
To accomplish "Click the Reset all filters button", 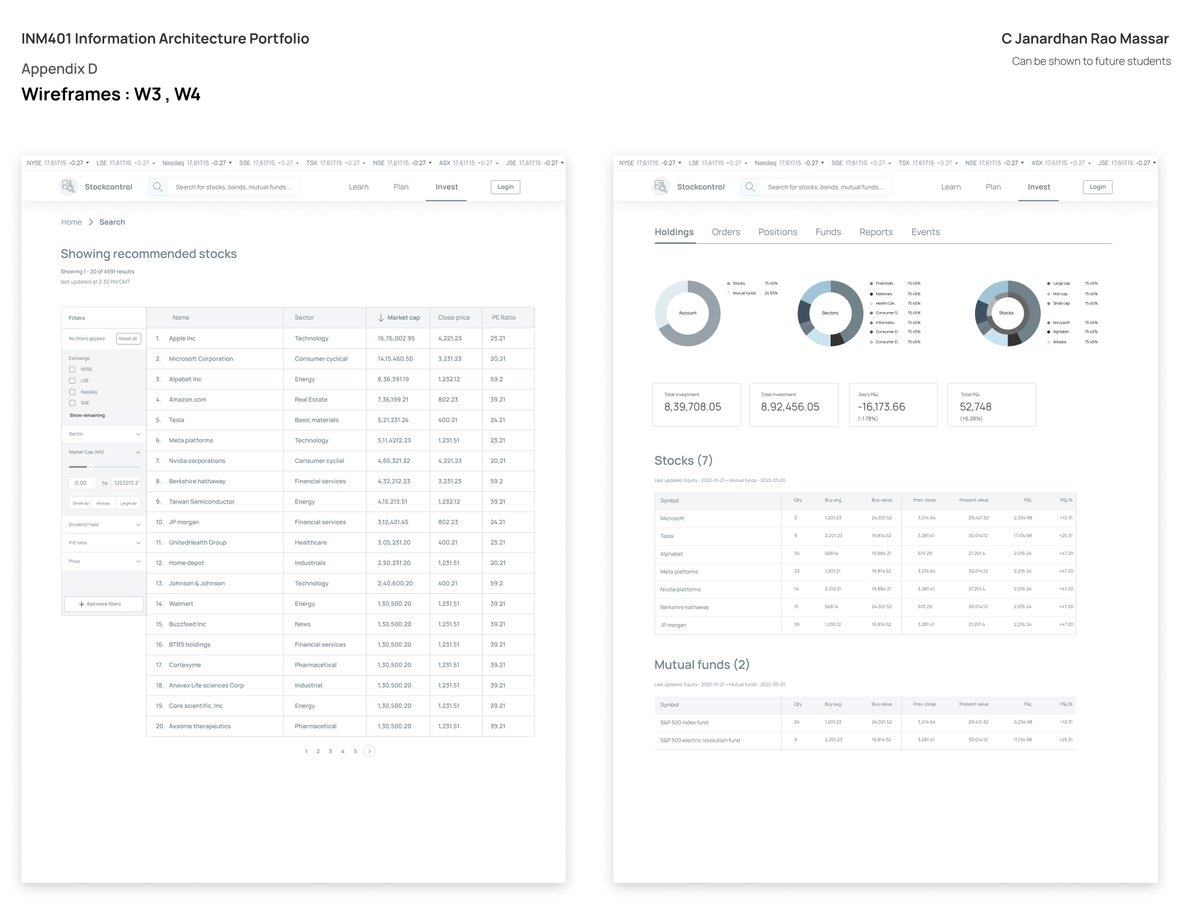I will tap(128, 339).
